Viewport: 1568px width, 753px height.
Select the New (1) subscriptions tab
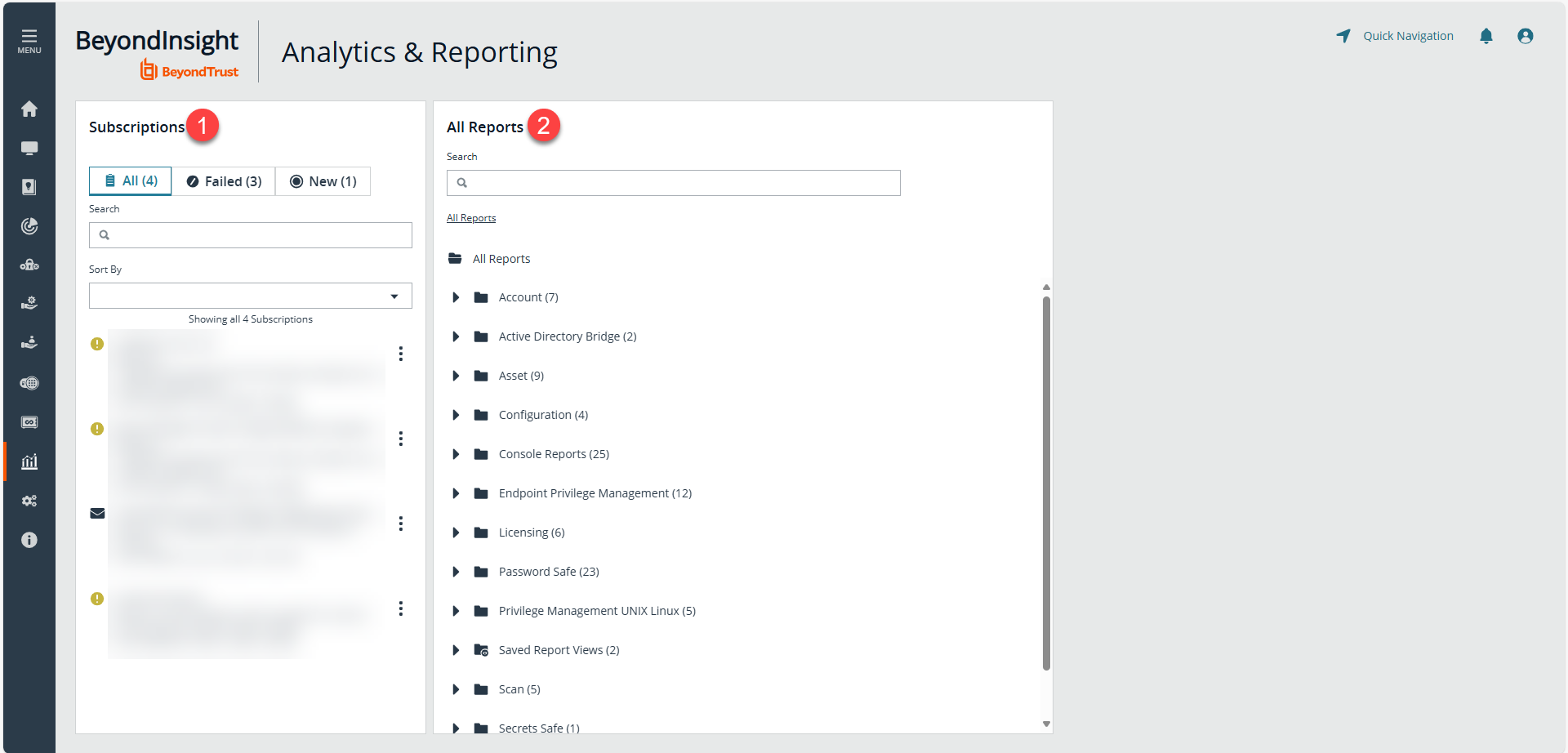[323, 181]
